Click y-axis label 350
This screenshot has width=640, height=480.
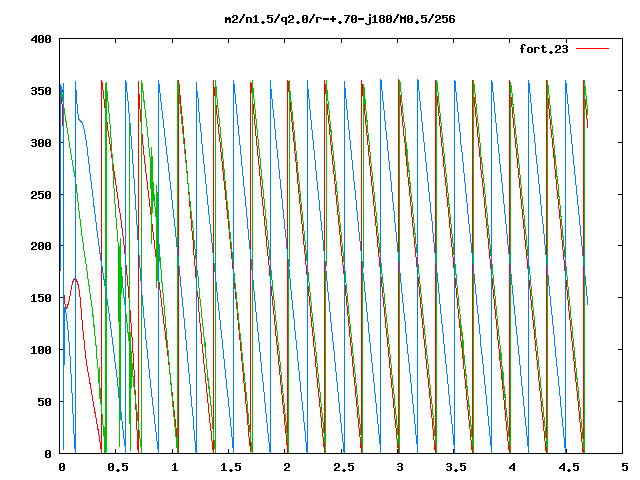tap(41, 91)
